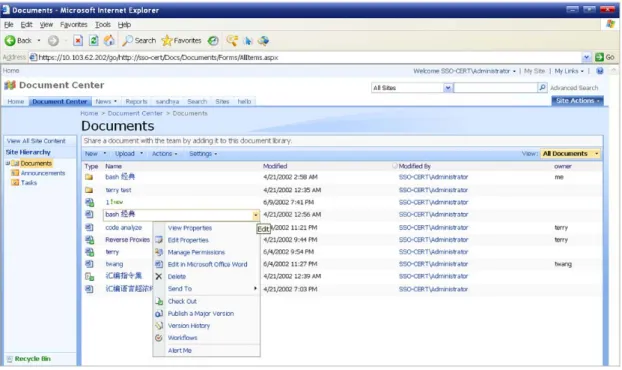This screenshot has width=622, height=370.
Task: Open the terry test folder link
Action: point(118,190)
